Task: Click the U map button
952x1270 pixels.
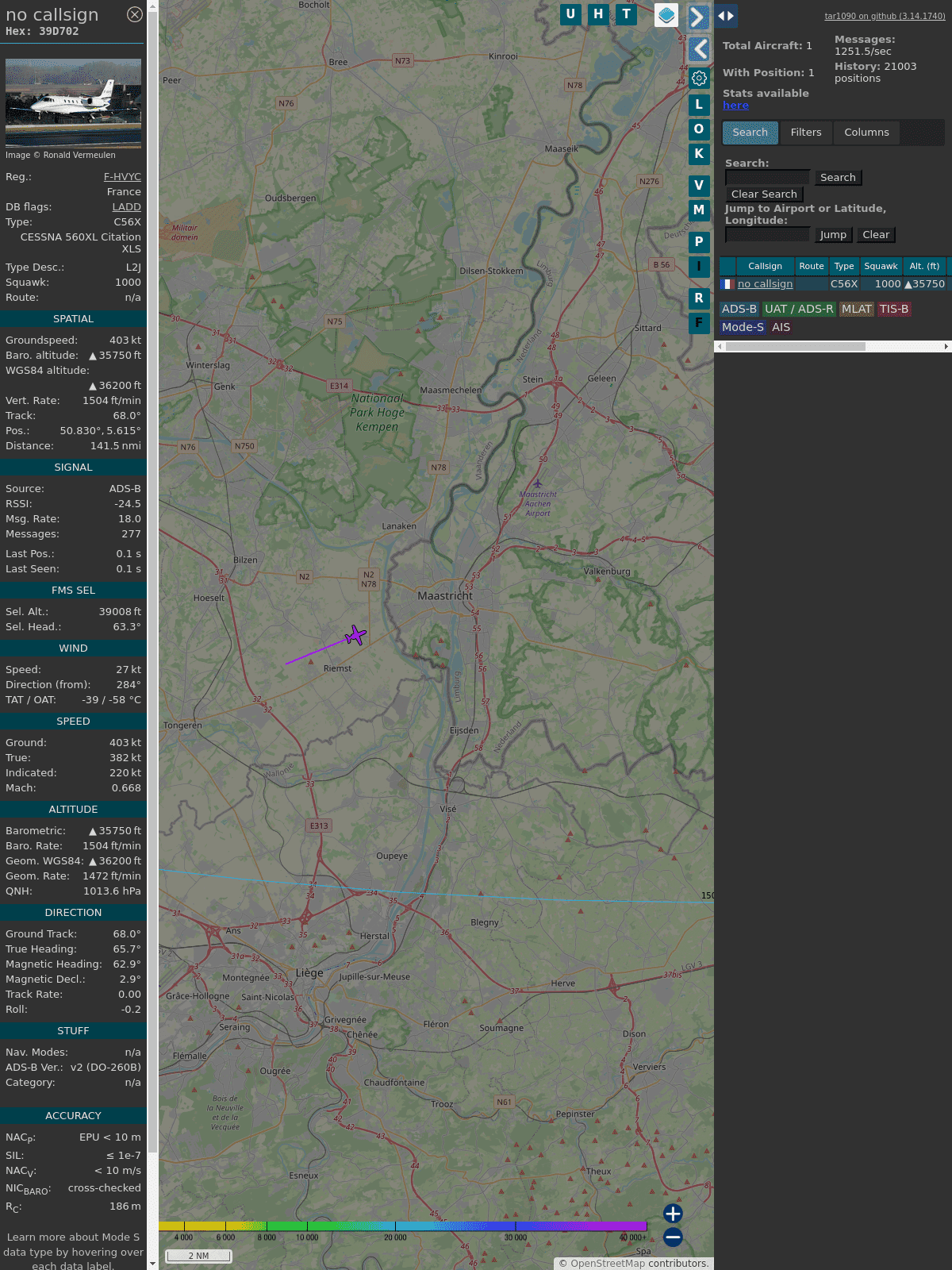Action: (x=570, y=14)
